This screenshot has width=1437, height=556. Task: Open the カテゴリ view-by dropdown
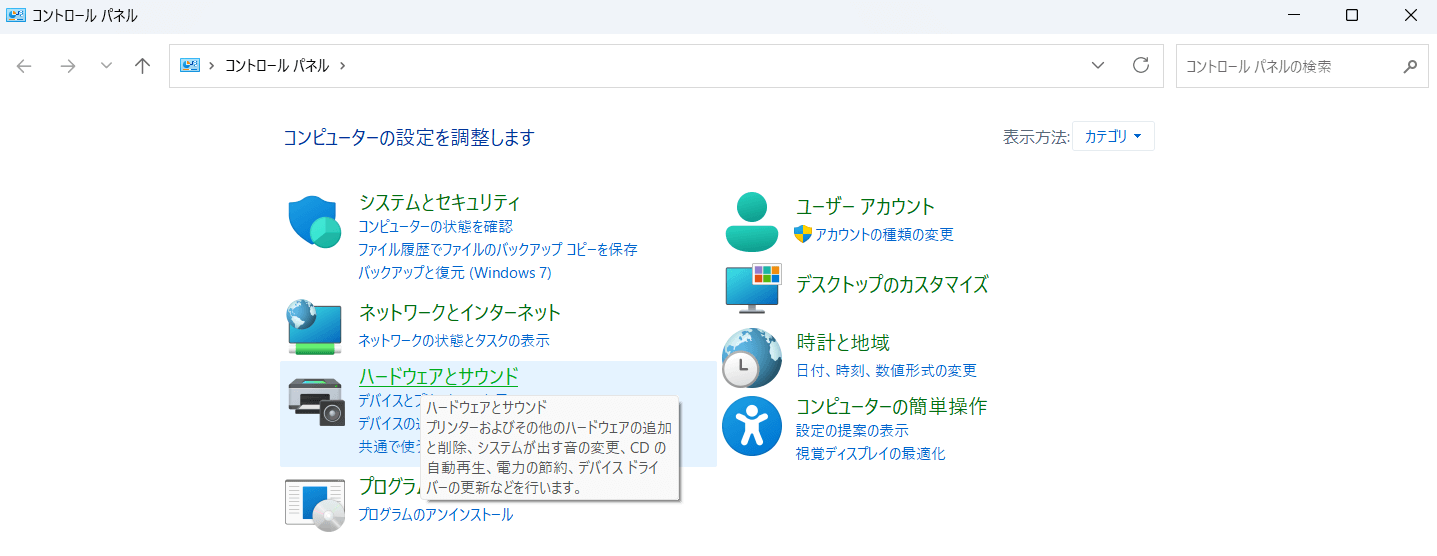(x=1113, y=137)
